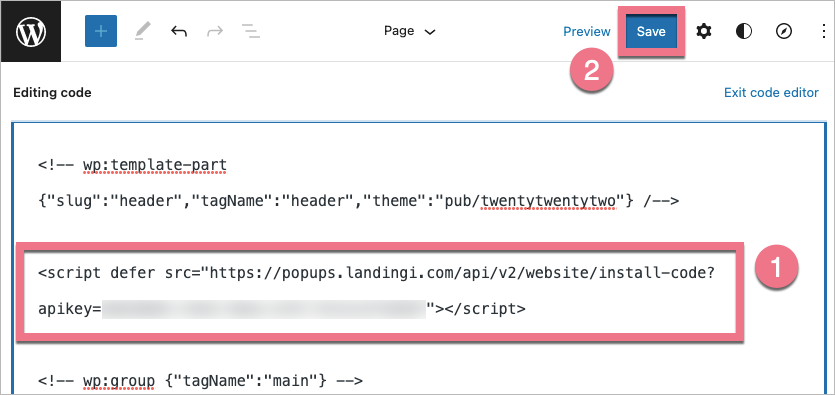Click the wp:template-part comment line
The width and height of the screenshot is (835, 395).
coord(133,165)
